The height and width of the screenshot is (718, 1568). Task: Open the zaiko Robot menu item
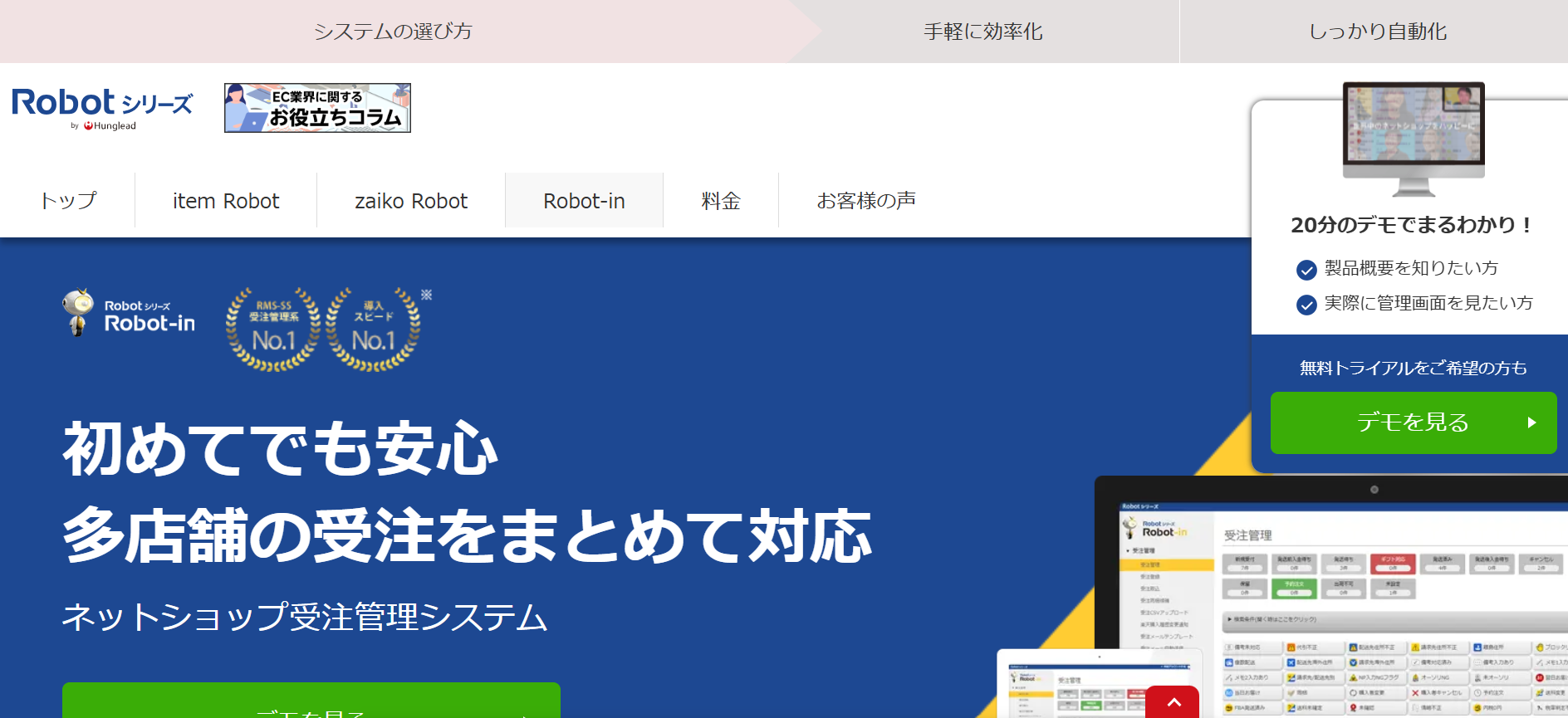click(411, 200)
